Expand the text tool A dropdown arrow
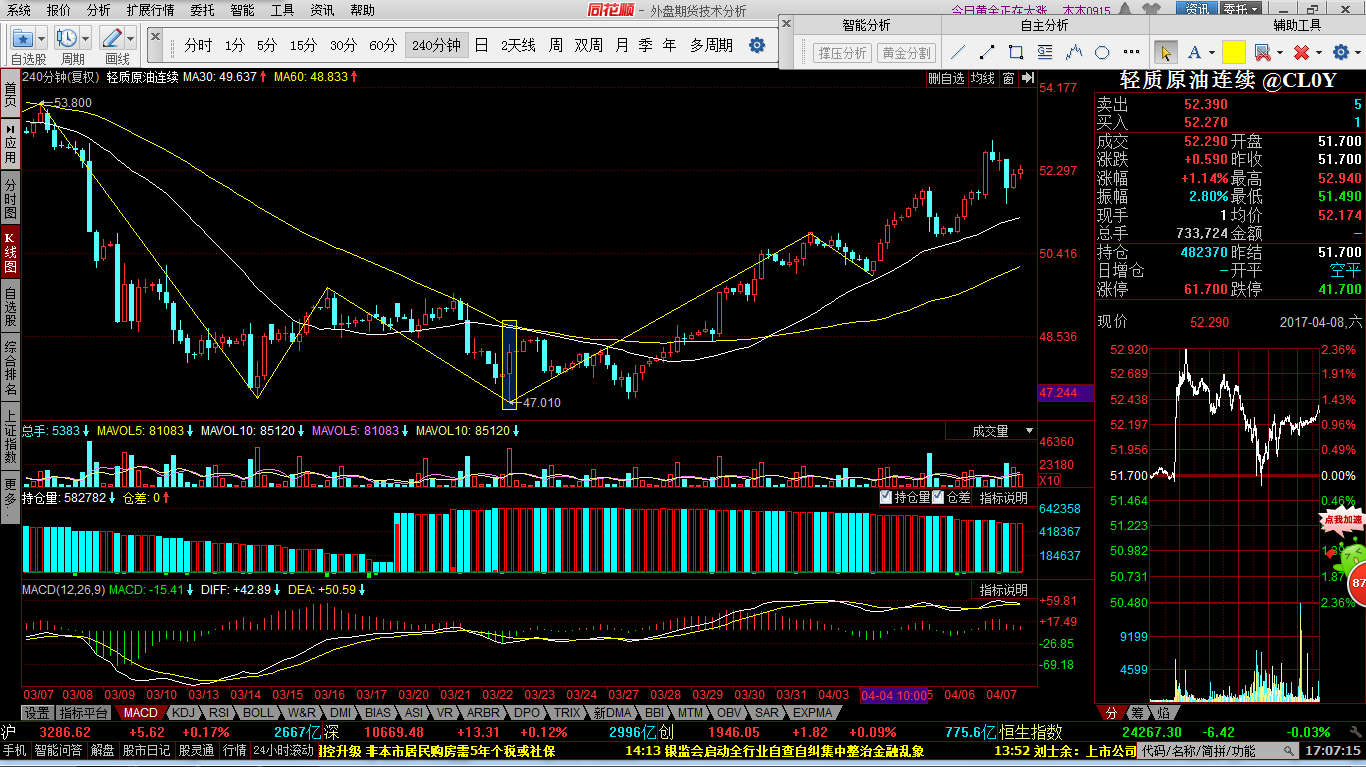 tap(1211, 53)
